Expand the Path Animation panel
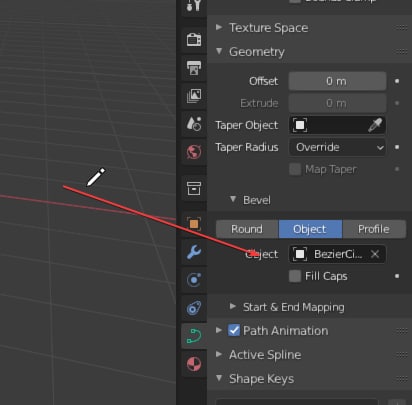This screenshot has height=405, width=412. 219,330
